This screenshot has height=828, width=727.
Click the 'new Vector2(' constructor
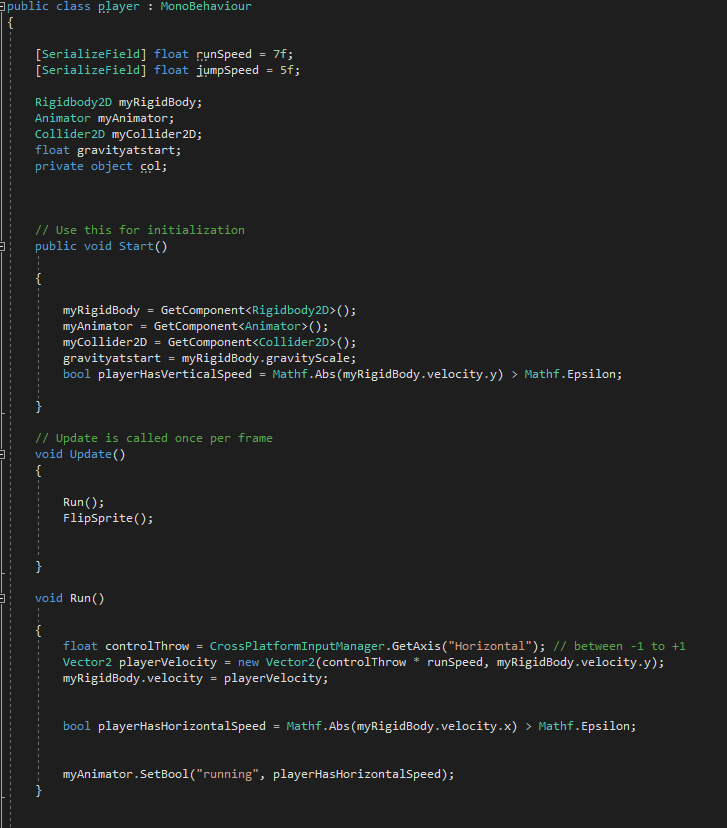[280, 662]
